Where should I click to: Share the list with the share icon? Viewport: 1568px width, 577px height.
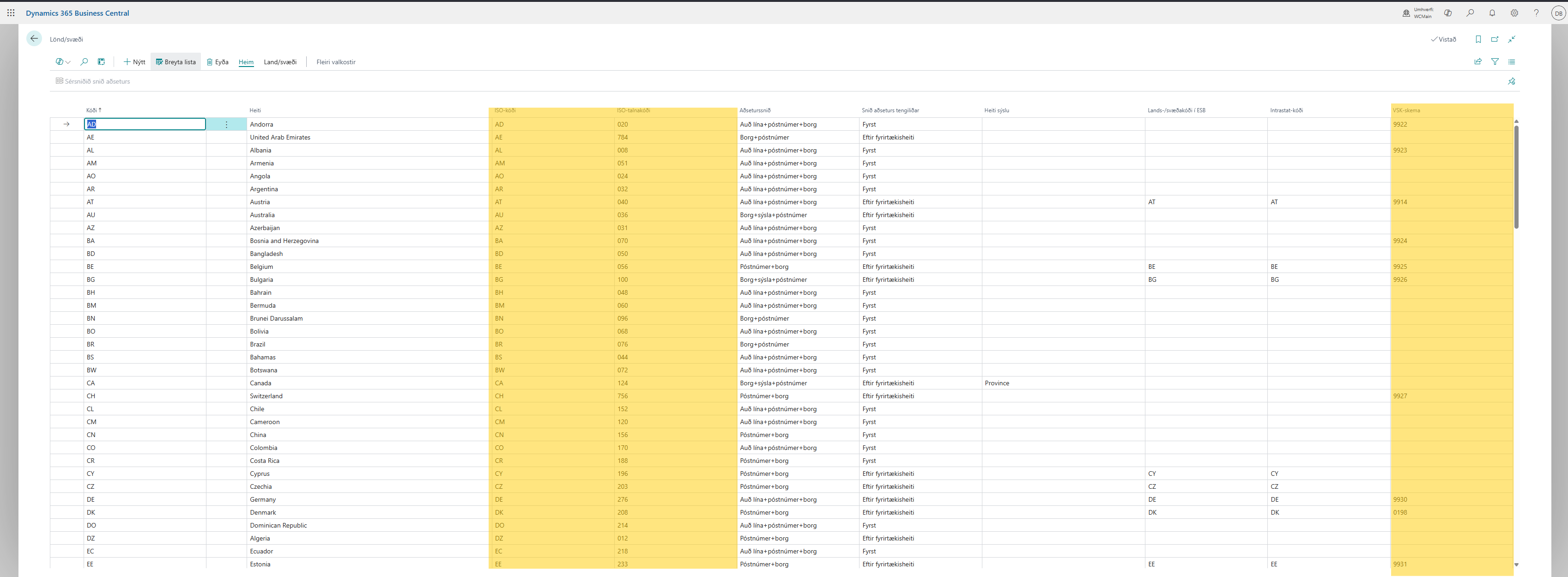pos(1477,61)
